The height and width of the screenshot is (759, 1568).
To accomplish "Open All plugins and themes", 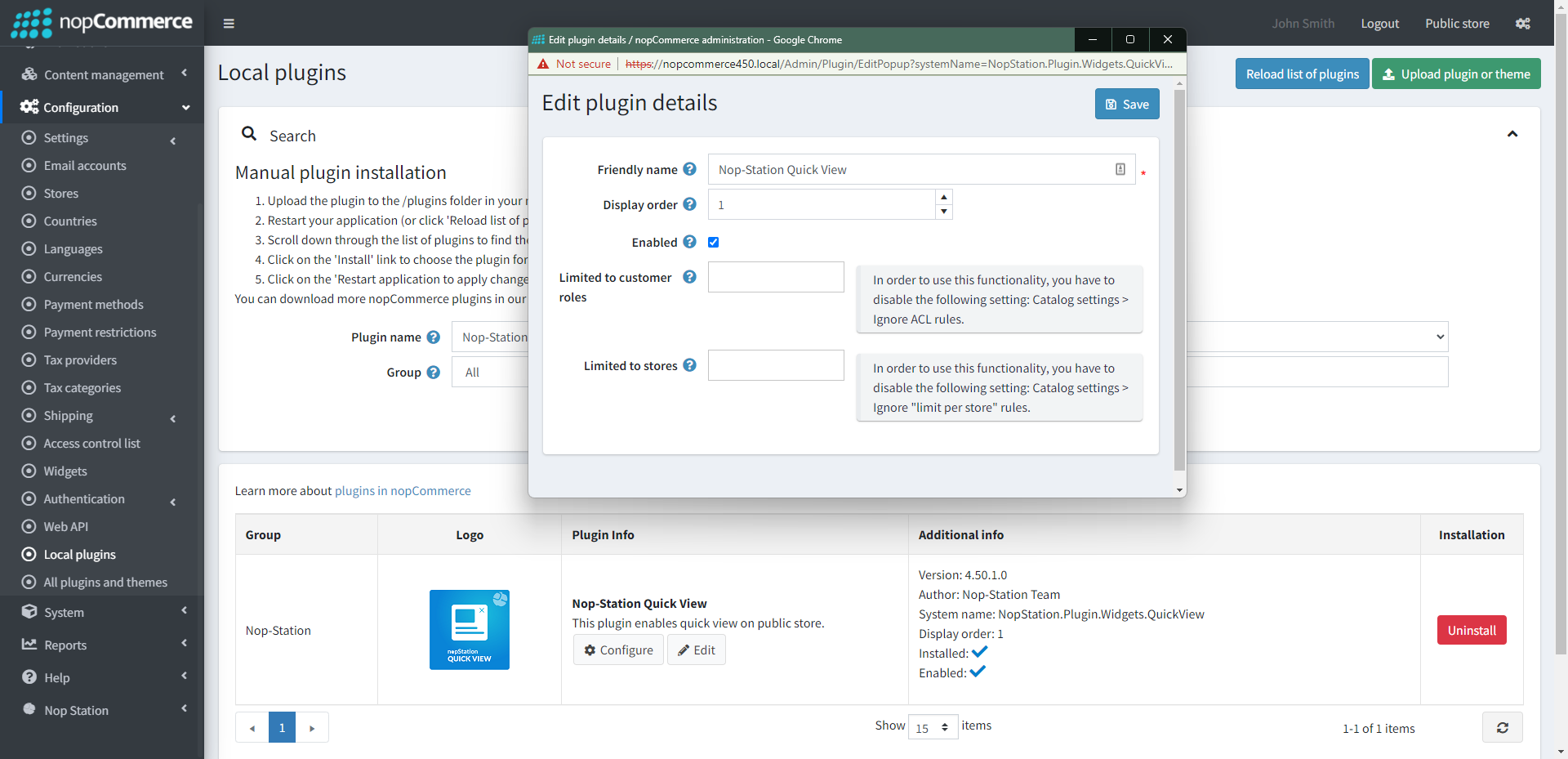I will pos(105,583).
